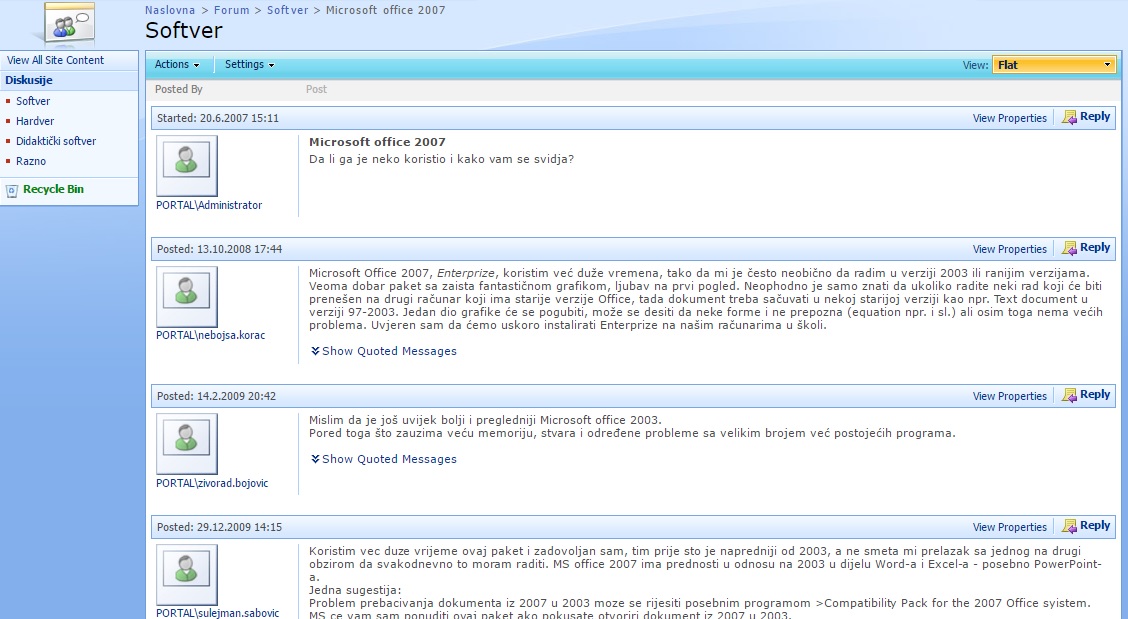View Properties of the 13.10.2008 post
This screenshot has width=1128, height=619.
(1009, 249)
